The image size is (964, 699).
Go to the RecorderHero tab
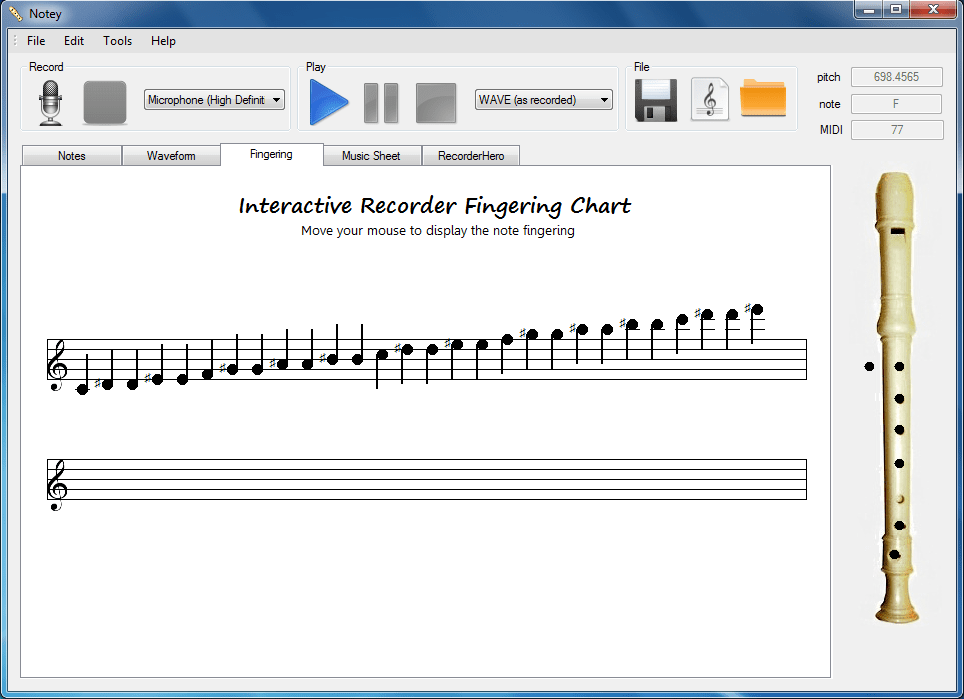point(471,156)
